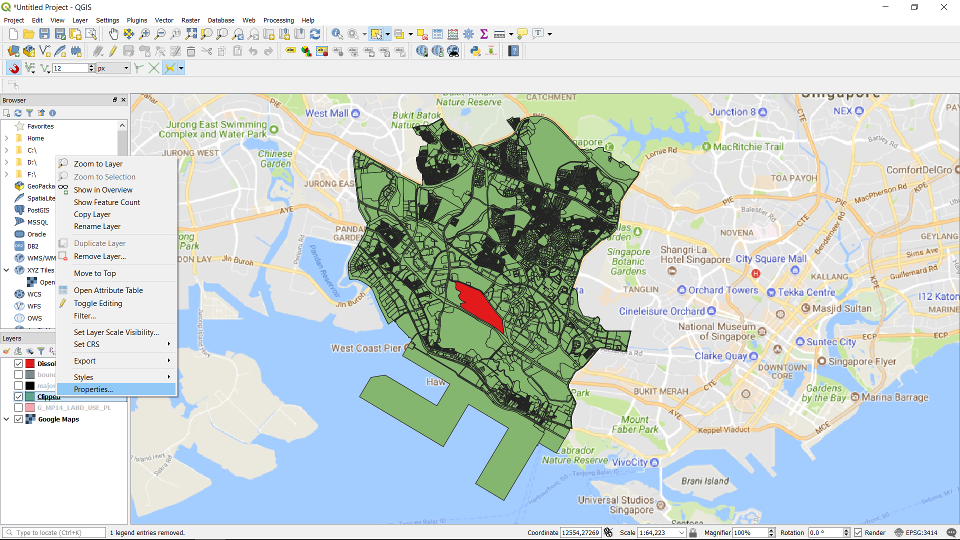This screenshot has height=540, width=960.
Task: Toggle the snapping magnet icon
Action: (14, 68)
